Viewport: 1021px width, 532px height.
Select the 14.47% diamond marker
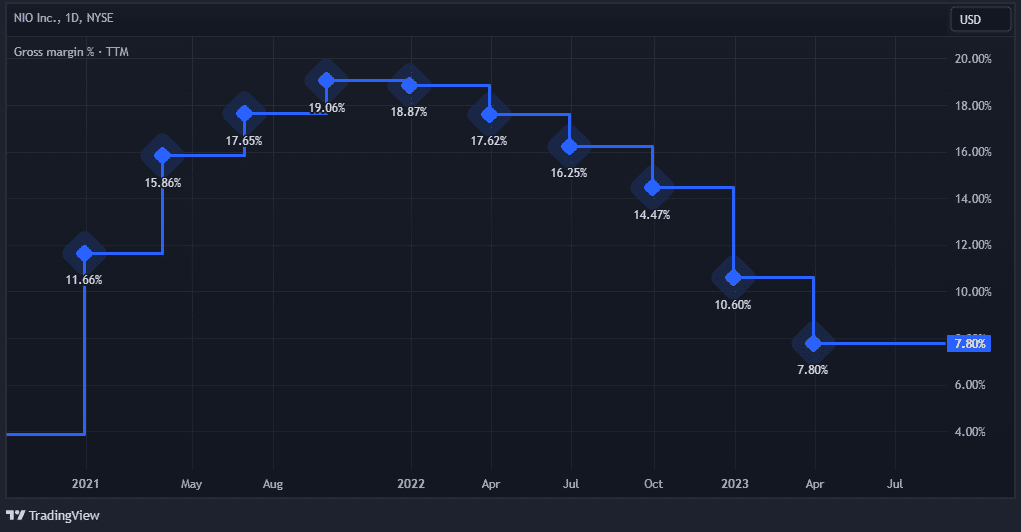652,187
